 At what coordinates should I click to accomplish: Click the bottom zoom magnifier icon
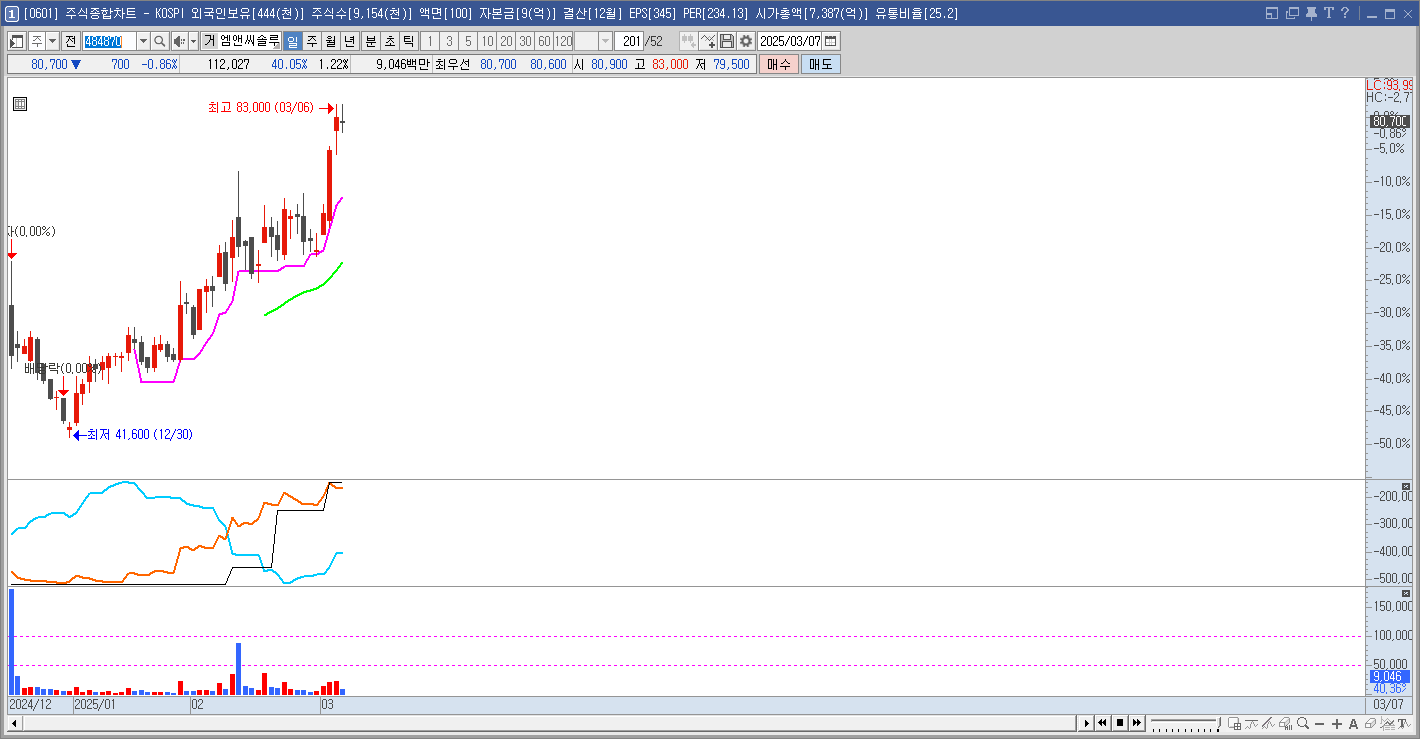point(1302,723)
